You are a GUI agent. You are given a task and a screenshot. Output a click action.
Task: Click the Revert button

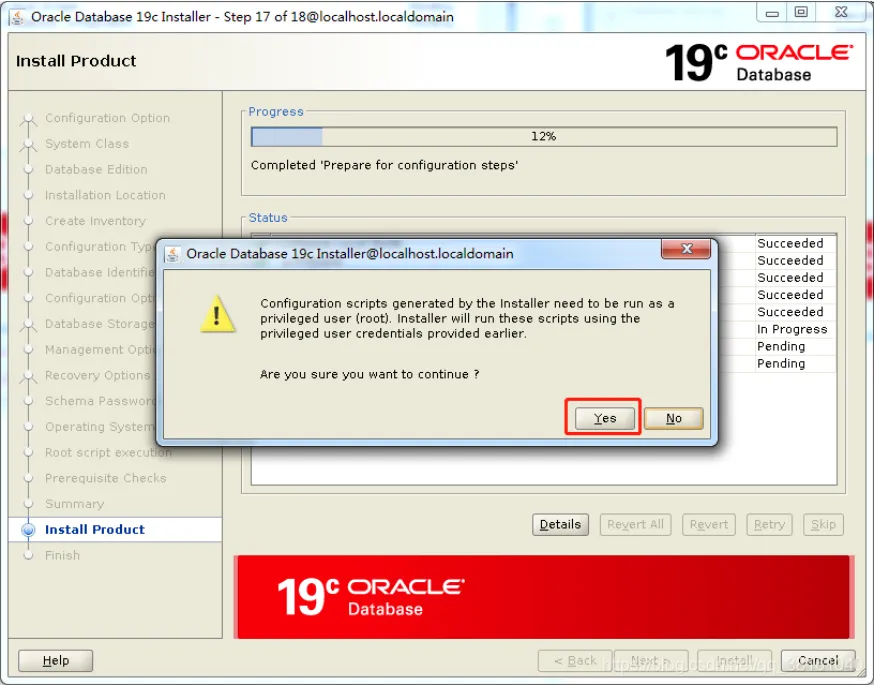708,524
